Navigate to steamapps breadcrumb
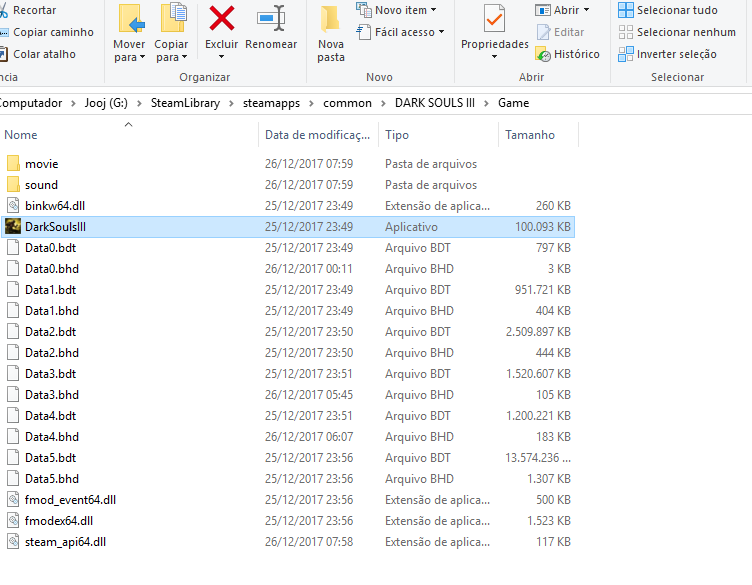Screen dimensions: 752x585 click(x=271, y=103)
